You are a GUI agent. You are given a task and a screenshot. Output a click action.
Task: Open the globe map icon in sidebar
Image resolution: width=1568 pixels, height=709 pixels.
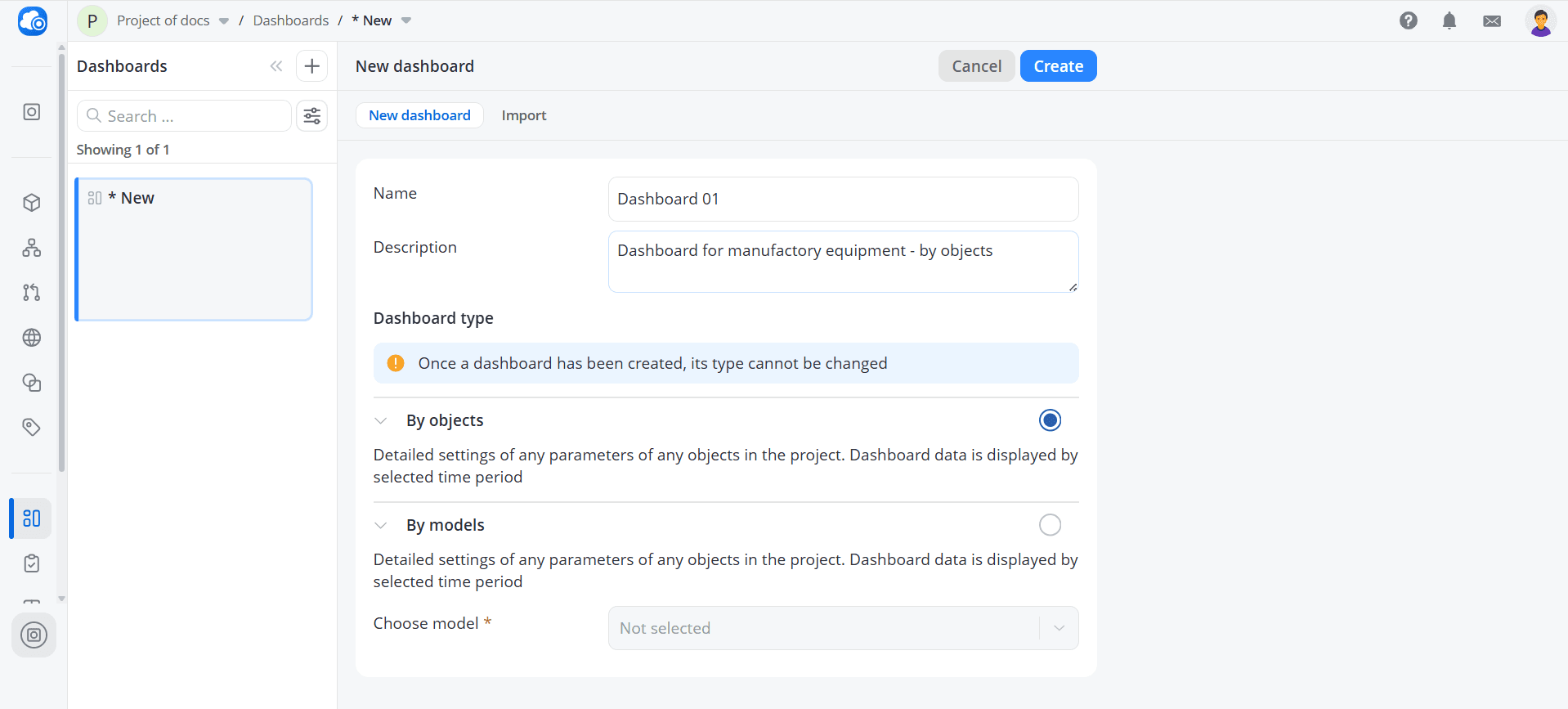[32, 338]
